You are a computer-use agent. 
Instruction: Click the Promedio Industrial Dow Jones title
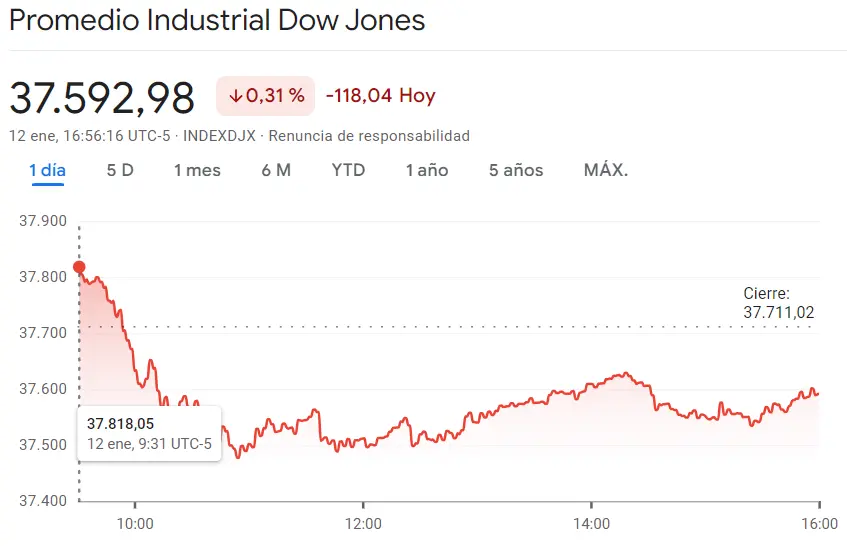coord(217,21)
